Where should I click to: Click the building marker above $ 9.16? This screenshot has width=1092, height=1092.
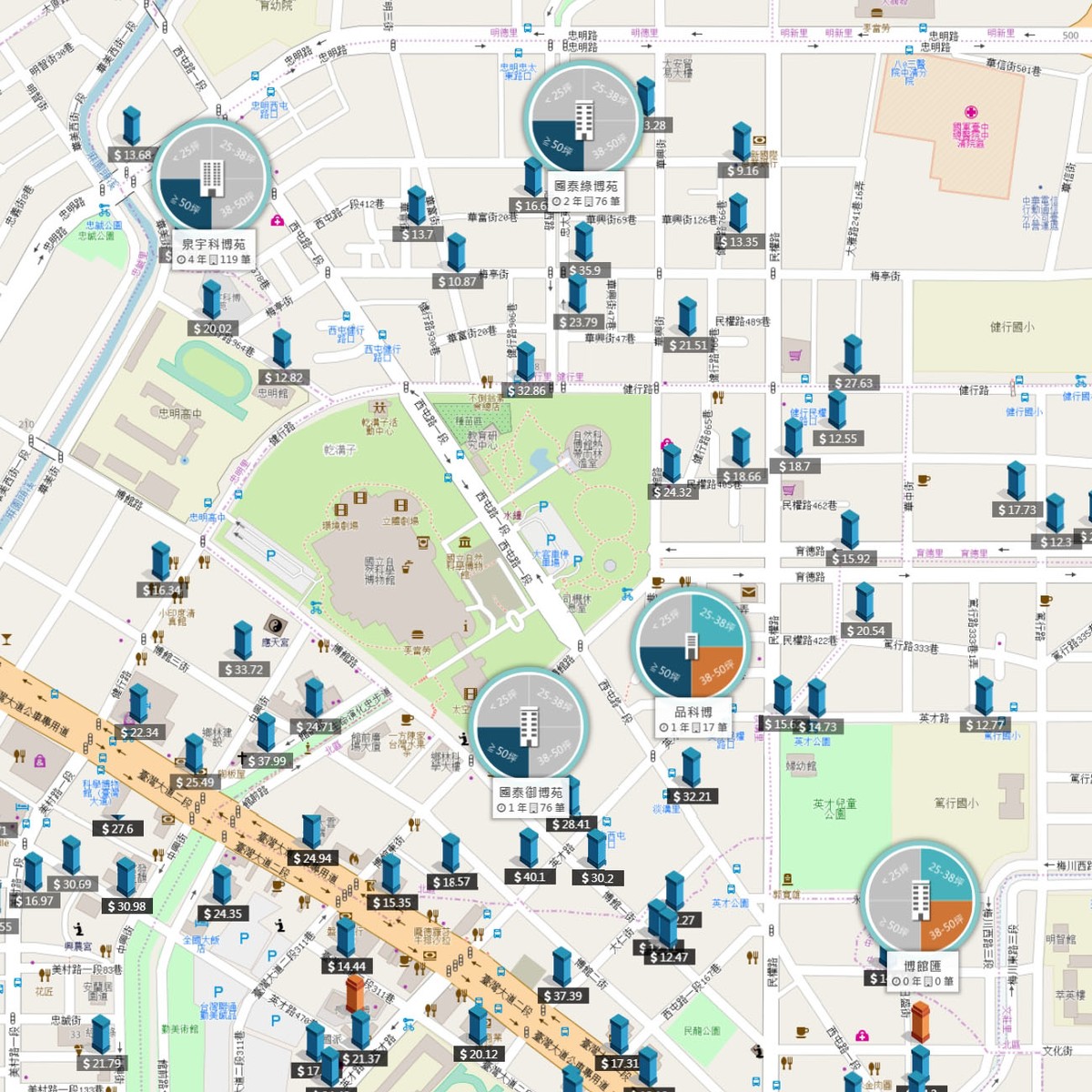click(x=743, y=142)
